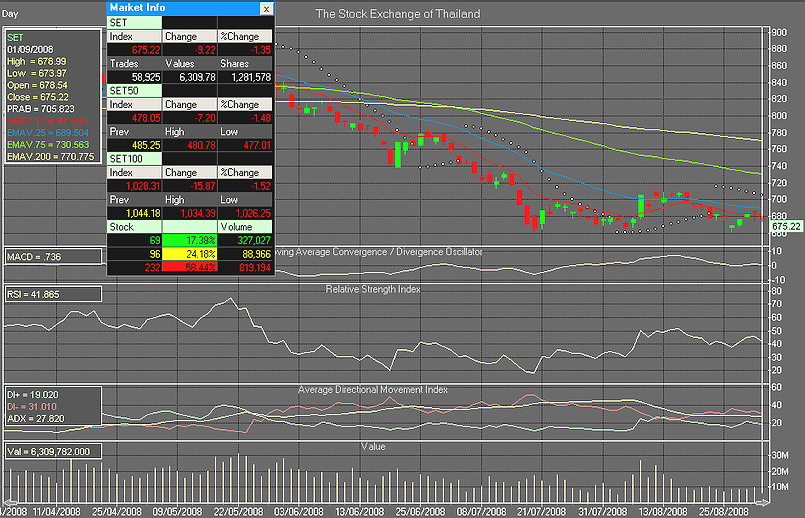Click the scroll-right arrow on the date axis

coord(762,502)
